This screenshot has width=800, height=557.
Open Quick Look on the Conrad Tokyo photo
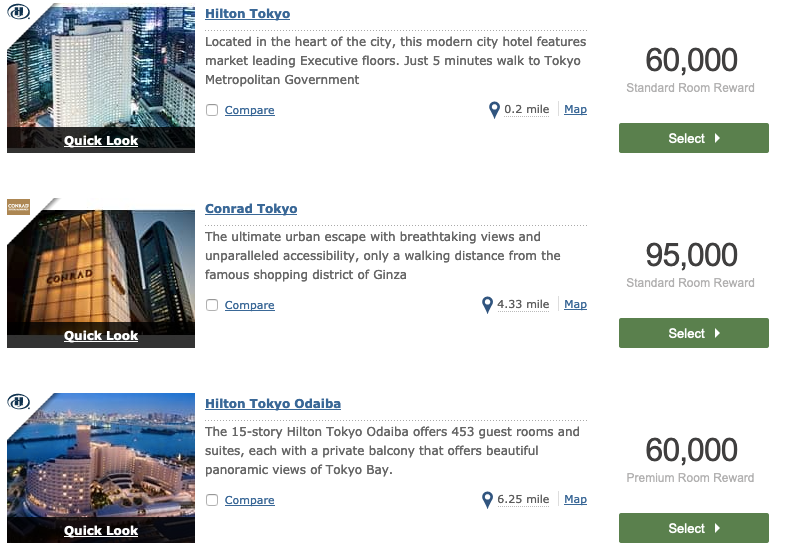coord(101,335)
